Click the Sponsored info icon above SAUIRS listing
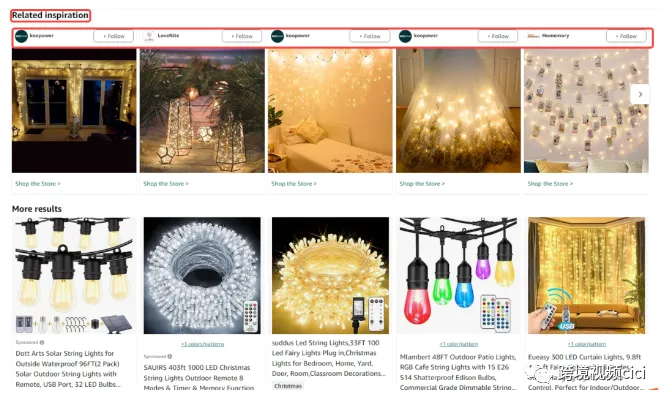667x403 pixels. [170, 356]
